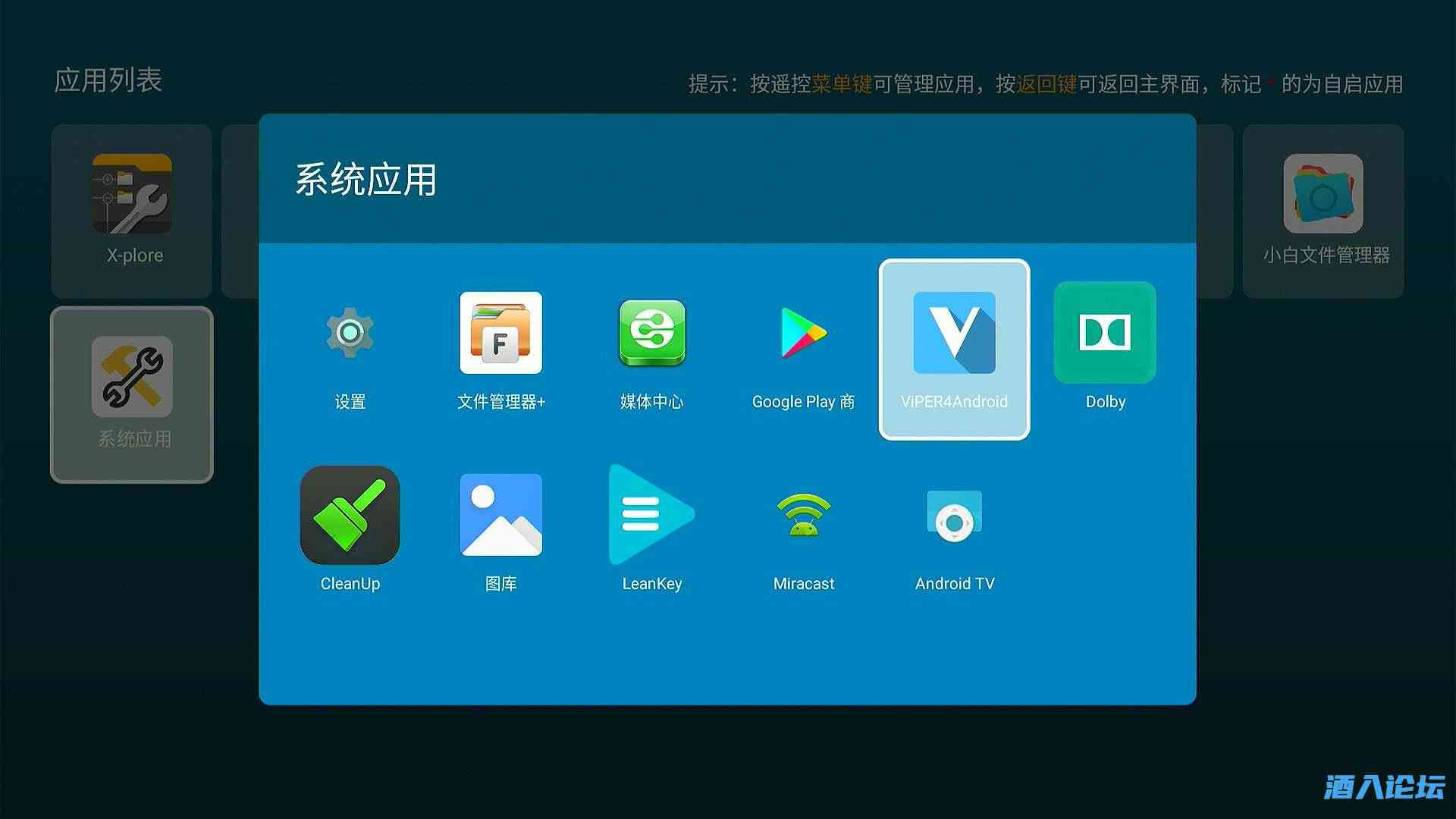This screenshot has width=1456, height=819.
Task: Click the 系统应用 dialog title
Action: pos(366,180)
